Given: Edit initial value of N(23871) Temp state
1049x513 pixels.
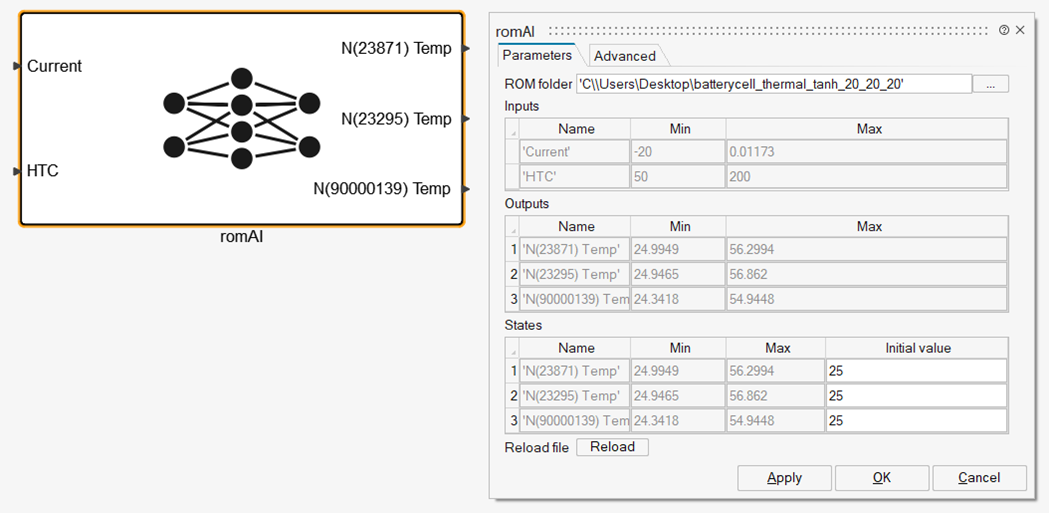Looking at the screenshot, I should tap(916, 371).
